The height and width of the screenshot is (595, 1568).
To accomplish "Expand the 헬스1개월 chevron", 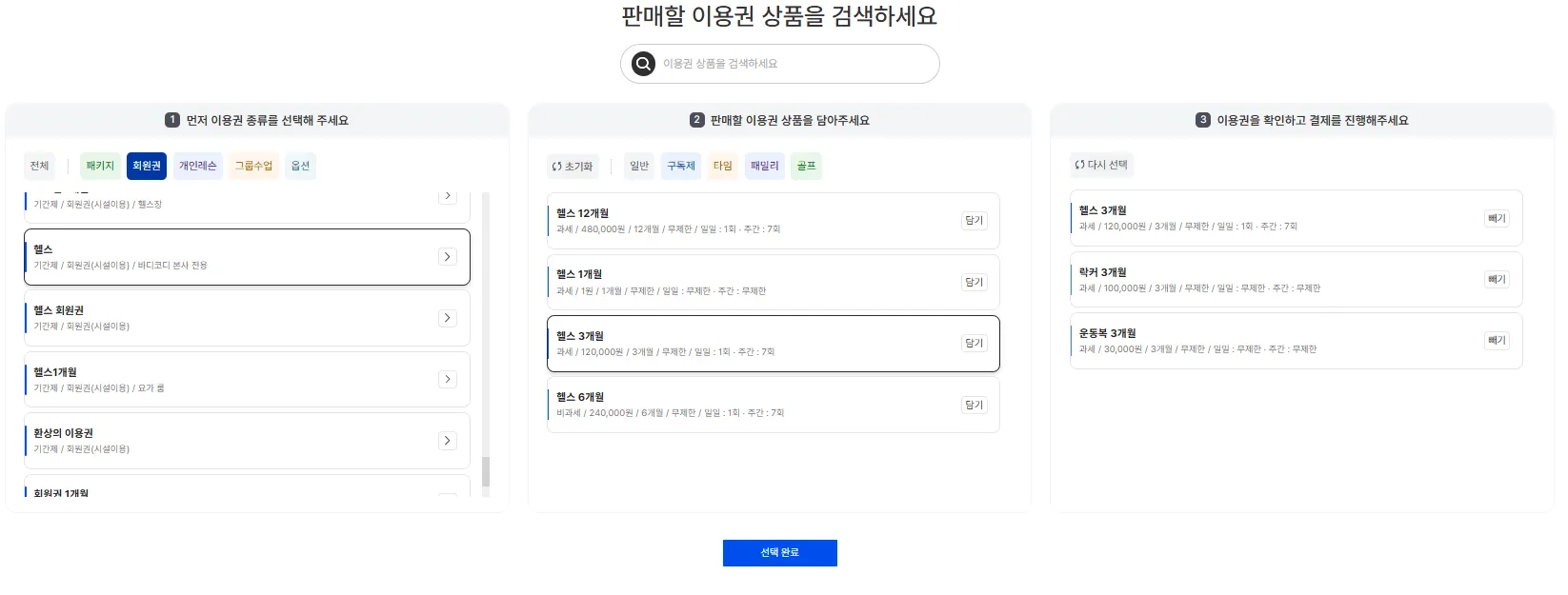I will (x=447, y=379).
